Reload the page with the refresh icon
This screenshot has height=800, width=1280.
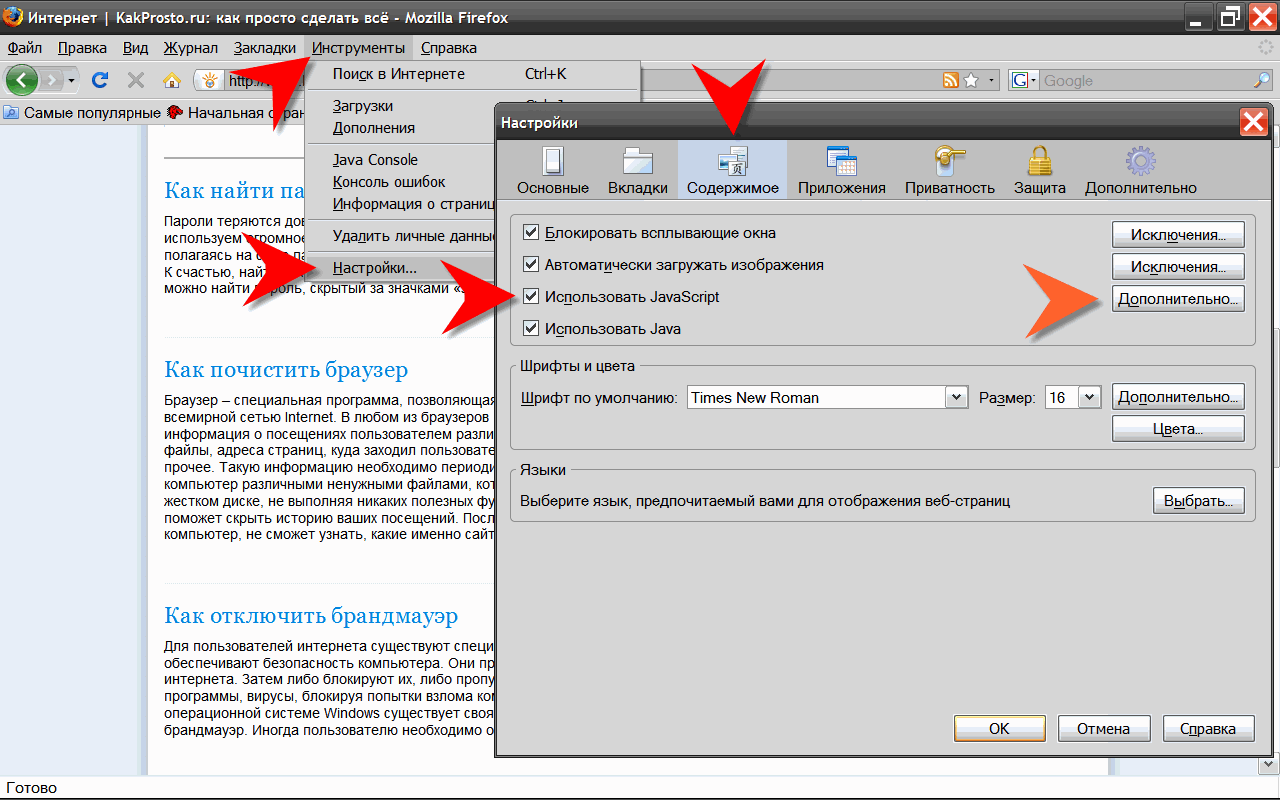tap(100, 80)
